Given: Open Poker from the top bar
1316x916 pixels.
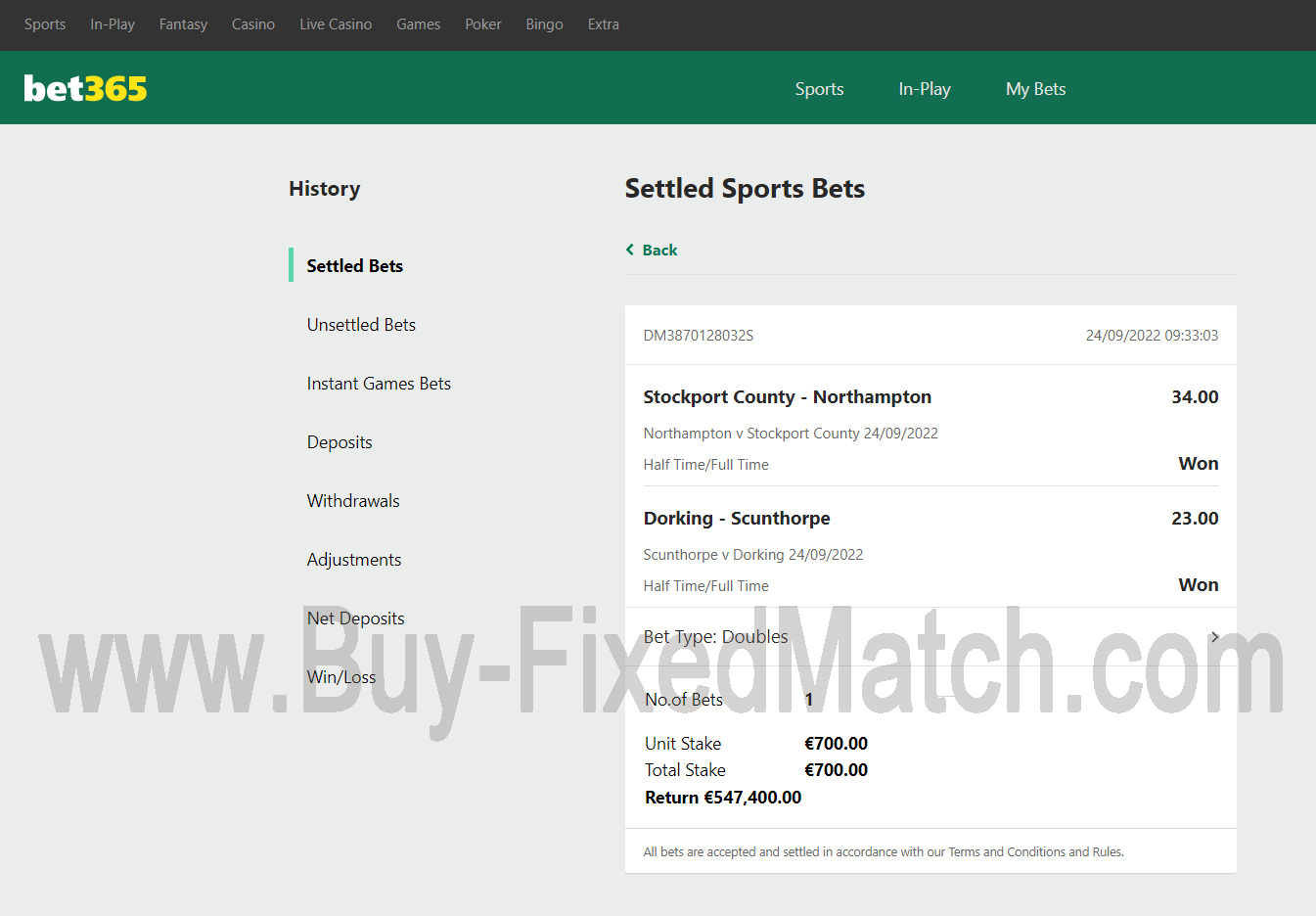Looking at the screenshot, I should coord(482,24).
